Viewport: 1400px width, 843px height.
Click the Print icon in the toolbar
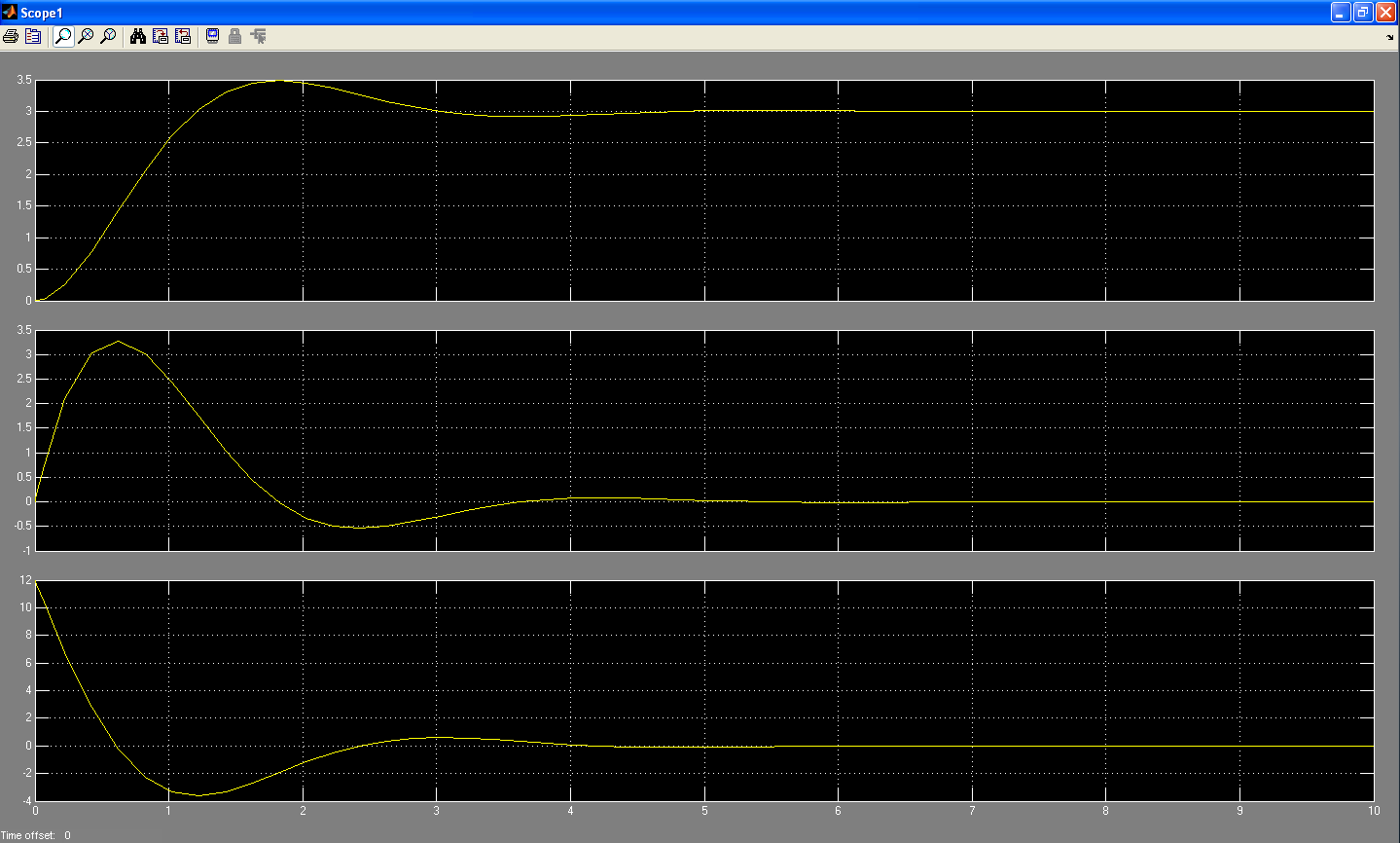(x=11, y=36)
